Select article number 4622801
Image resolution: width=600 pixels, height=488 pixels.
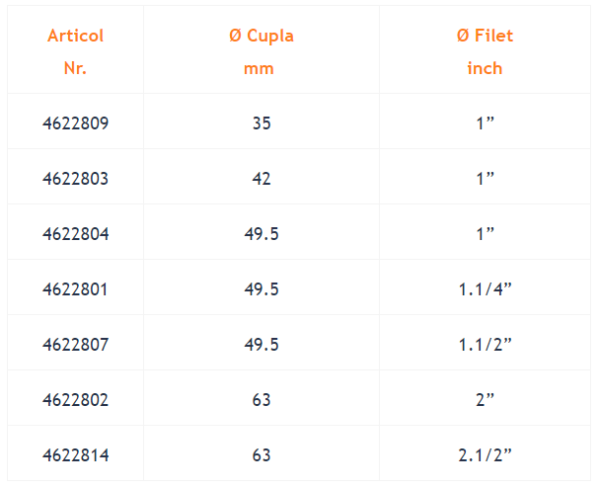[x=75, y=289]
